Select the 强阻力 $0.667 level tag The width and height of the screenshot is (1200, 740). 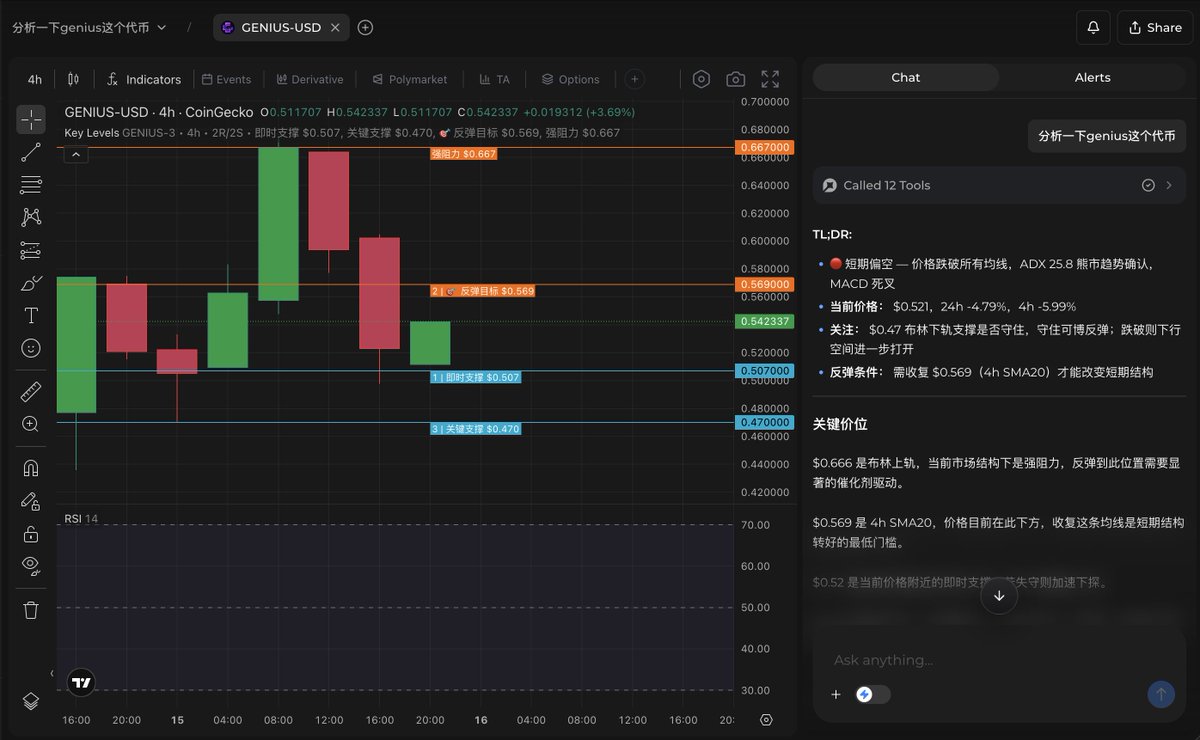[x=463, y=154]
